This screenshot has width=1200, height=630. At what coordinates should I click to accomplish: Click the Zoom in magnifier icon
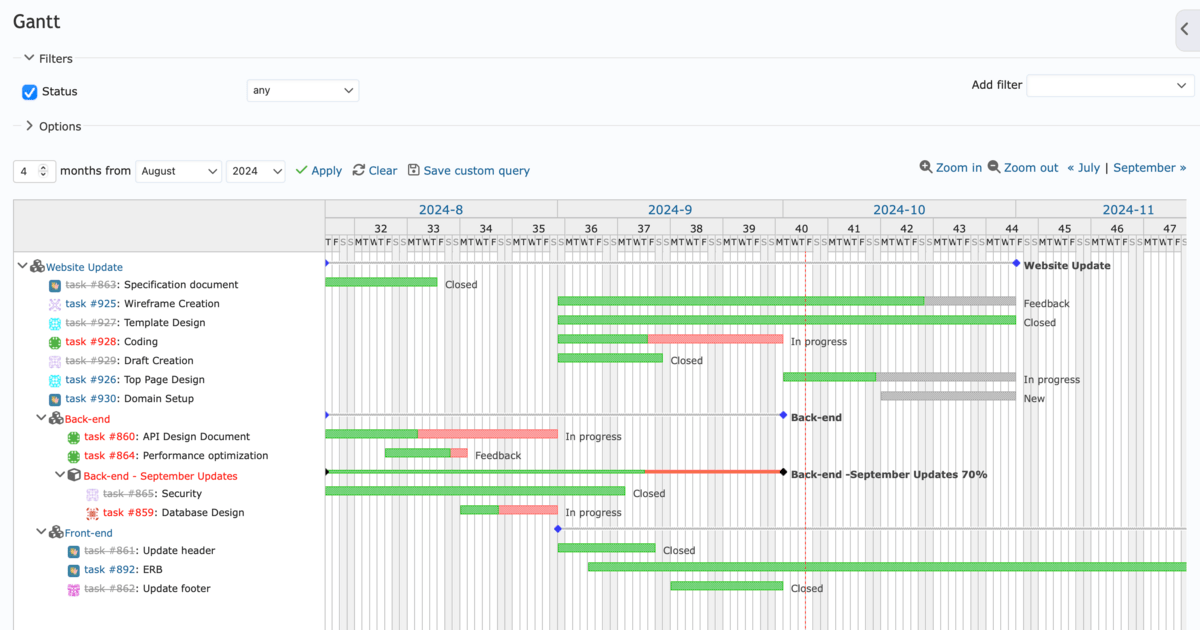pos(927,167)
